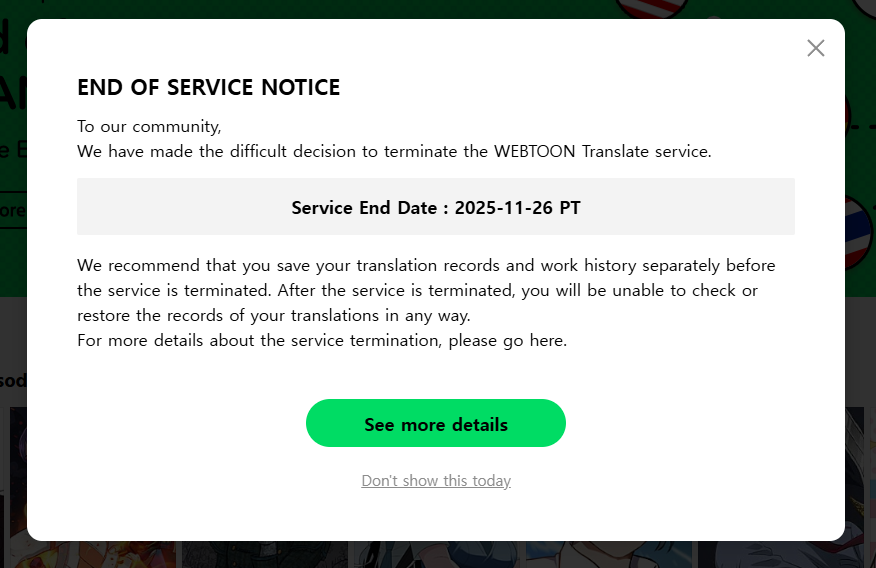Viewport: 876px width, 568px height.
Task: Click the Service End Date gray banner
Action: (436, 207)
